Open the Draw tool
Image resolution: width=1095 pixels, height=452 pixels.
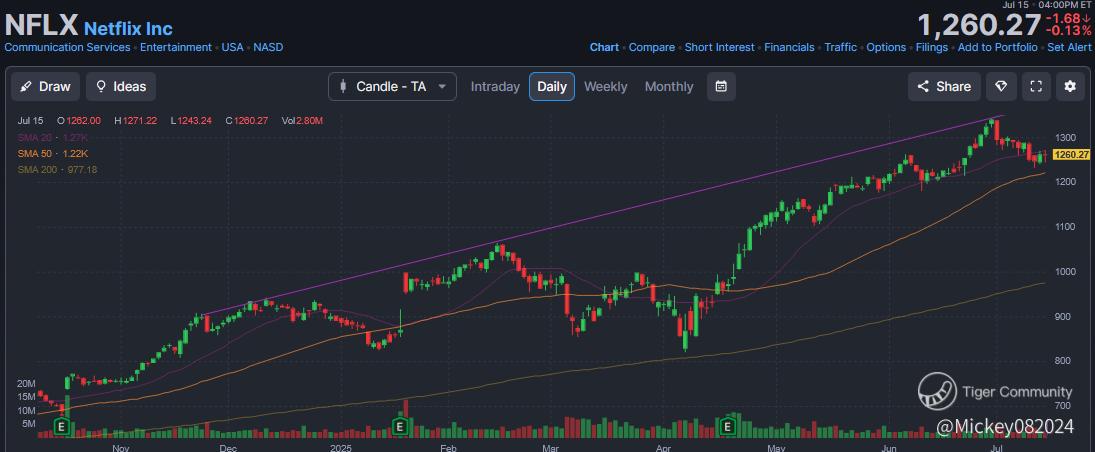(x=45, y=87)
